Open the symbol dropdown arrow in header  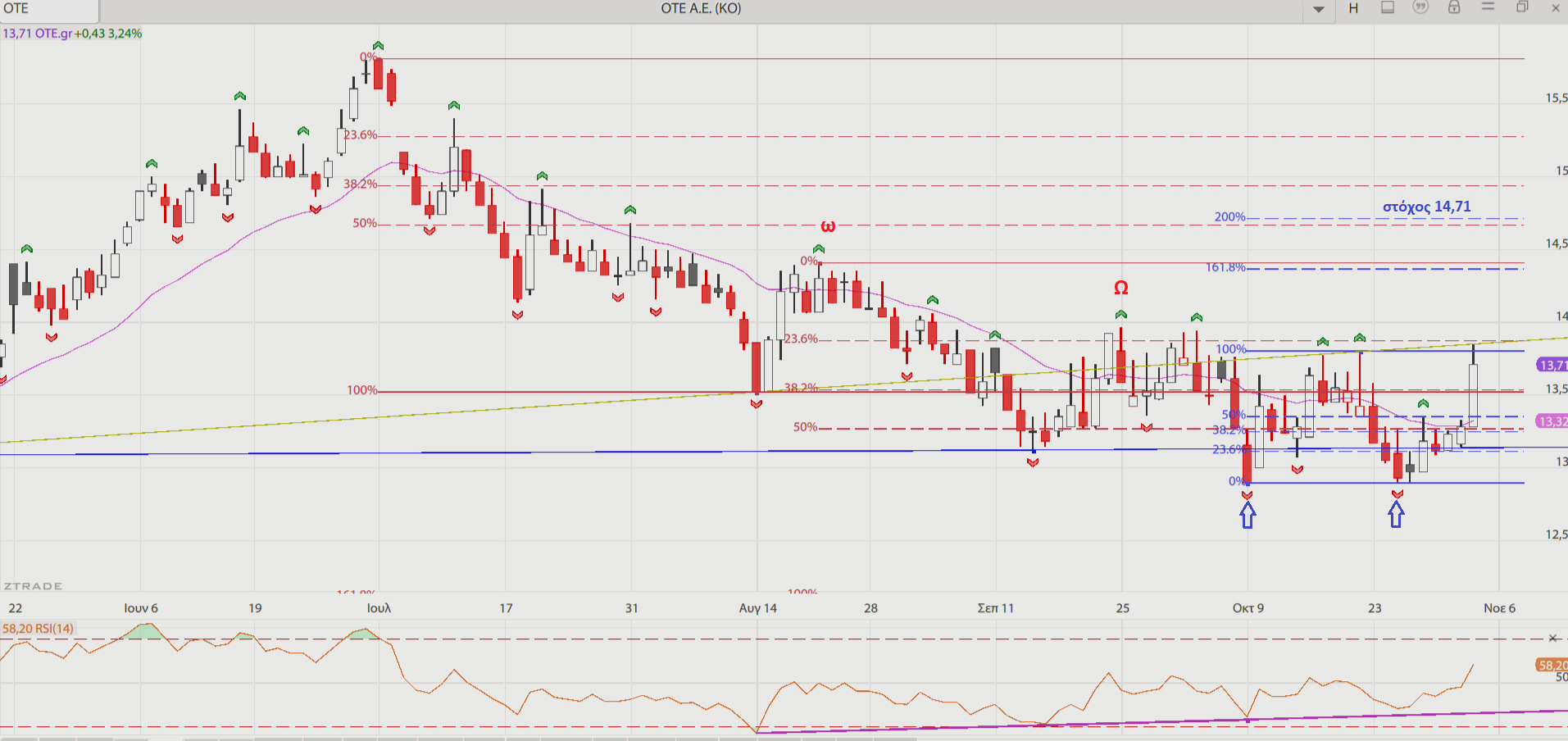(x=1319, y=10)
